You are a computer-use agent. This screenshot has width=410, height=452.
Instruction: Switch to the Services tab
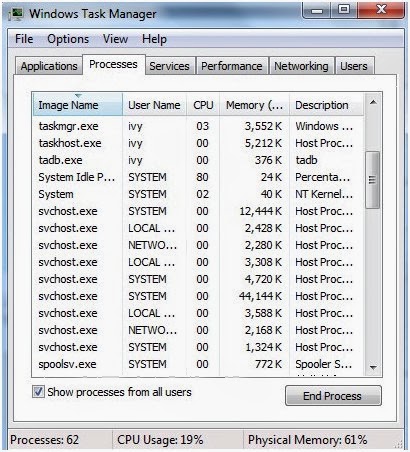[169, 66]
